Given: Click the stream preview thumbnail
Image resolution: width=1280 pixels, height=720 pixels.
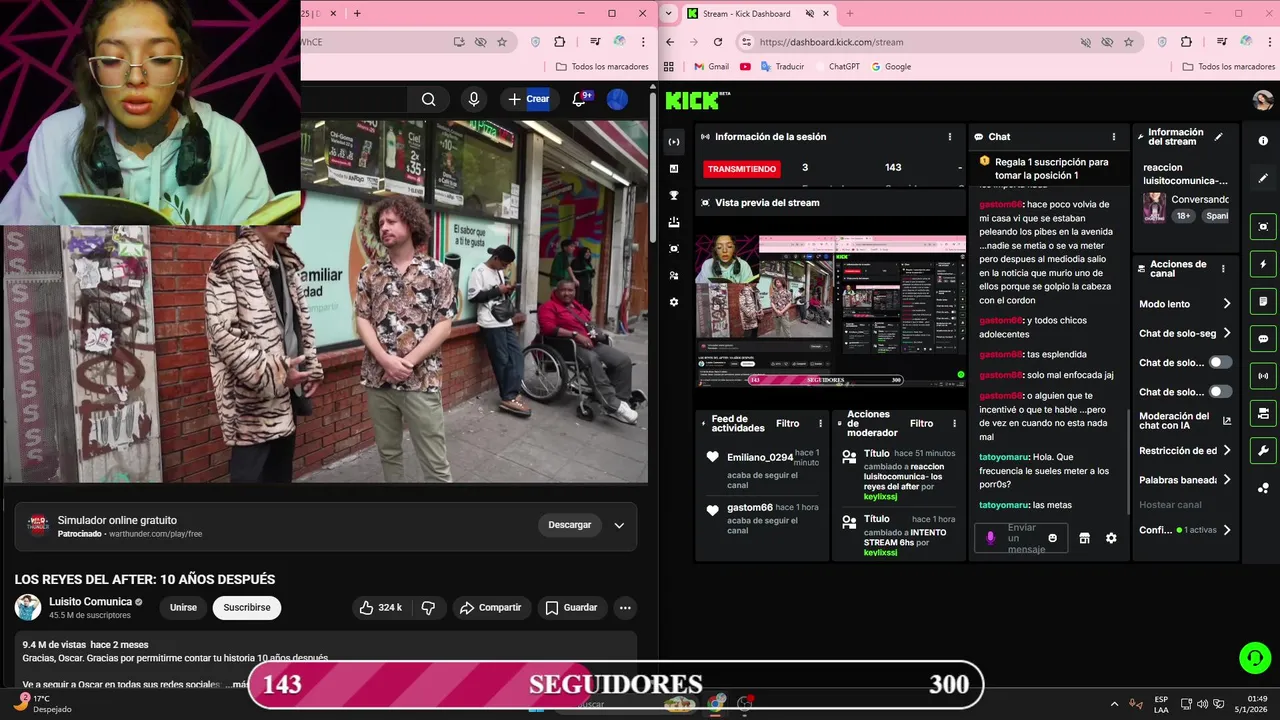Looking at the screenshot, I should 830,311.
